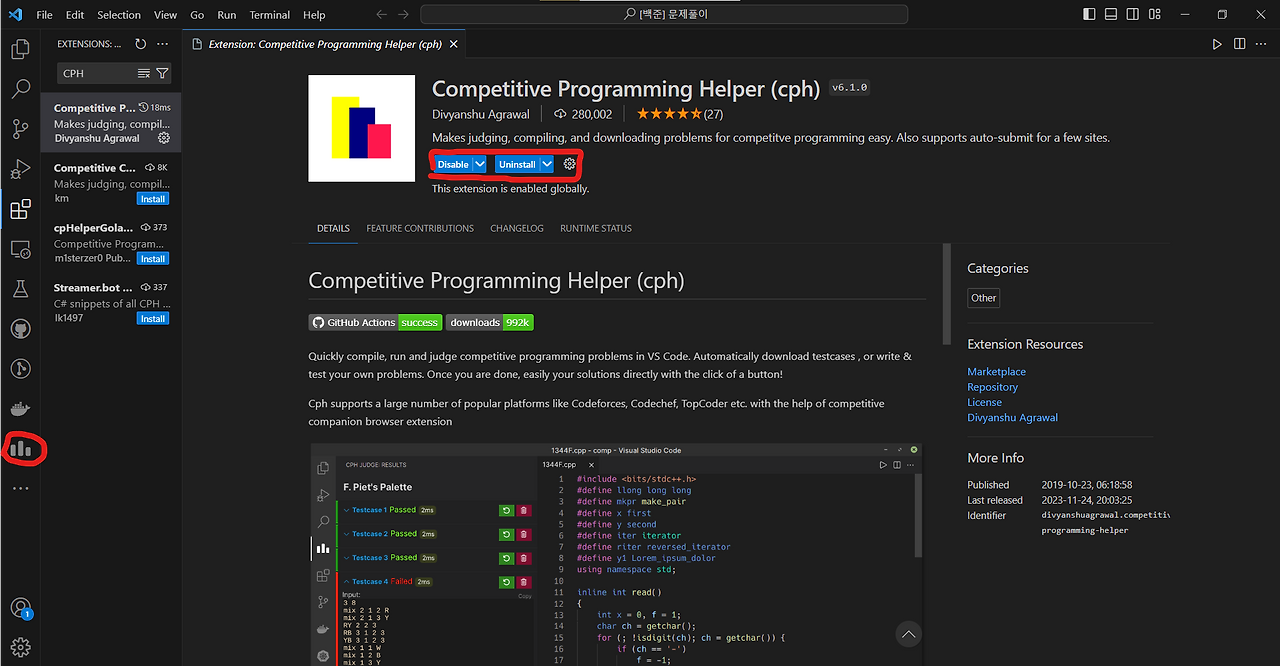Open editor more actions ellipsis
Viewport: 1280px width, 666px height.
(x=1261, y=44)
